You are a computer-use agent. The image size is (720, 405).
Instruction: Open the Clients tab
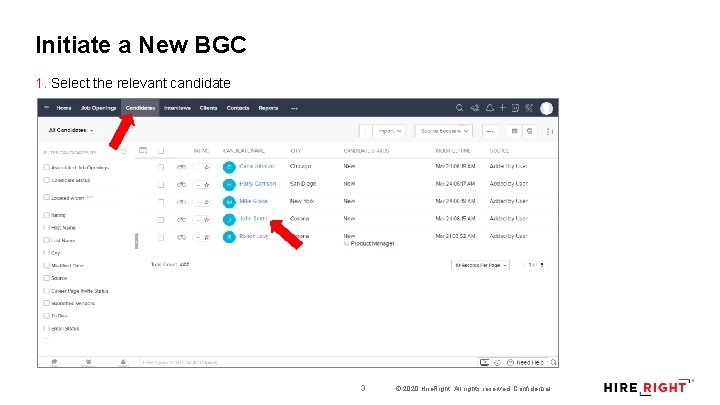coord(208,108)
